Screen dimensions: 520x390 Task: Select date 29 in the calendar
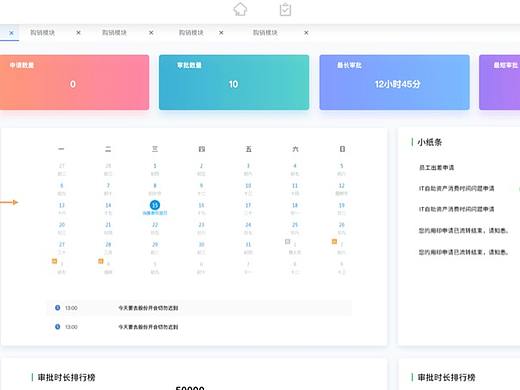155,245
